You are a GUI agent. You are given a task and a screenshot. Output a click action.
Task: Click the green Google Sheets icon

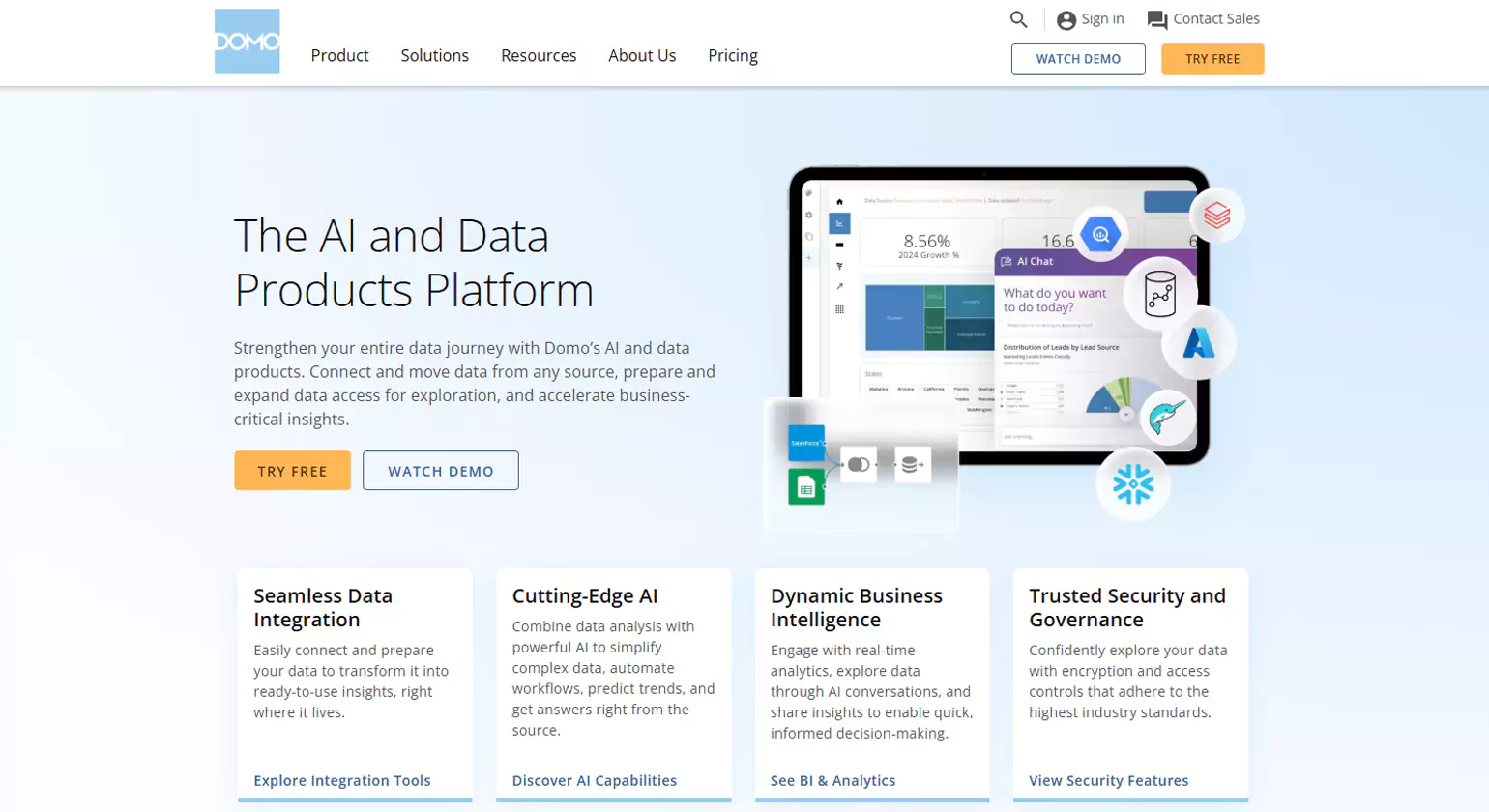(805, 488)
